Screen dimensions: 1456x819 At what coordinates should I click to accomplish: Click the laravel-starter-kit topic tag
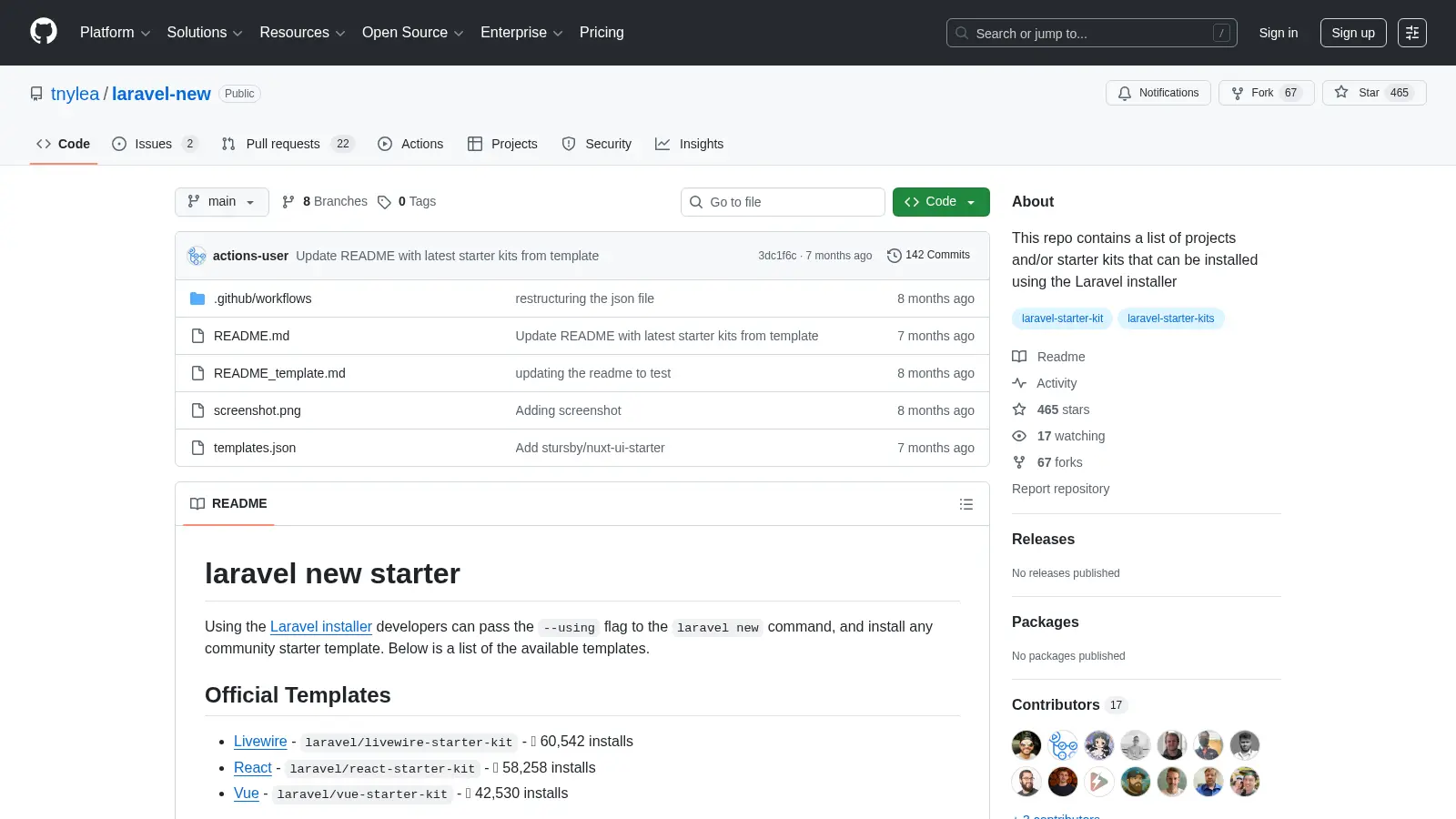(1062, 318)
